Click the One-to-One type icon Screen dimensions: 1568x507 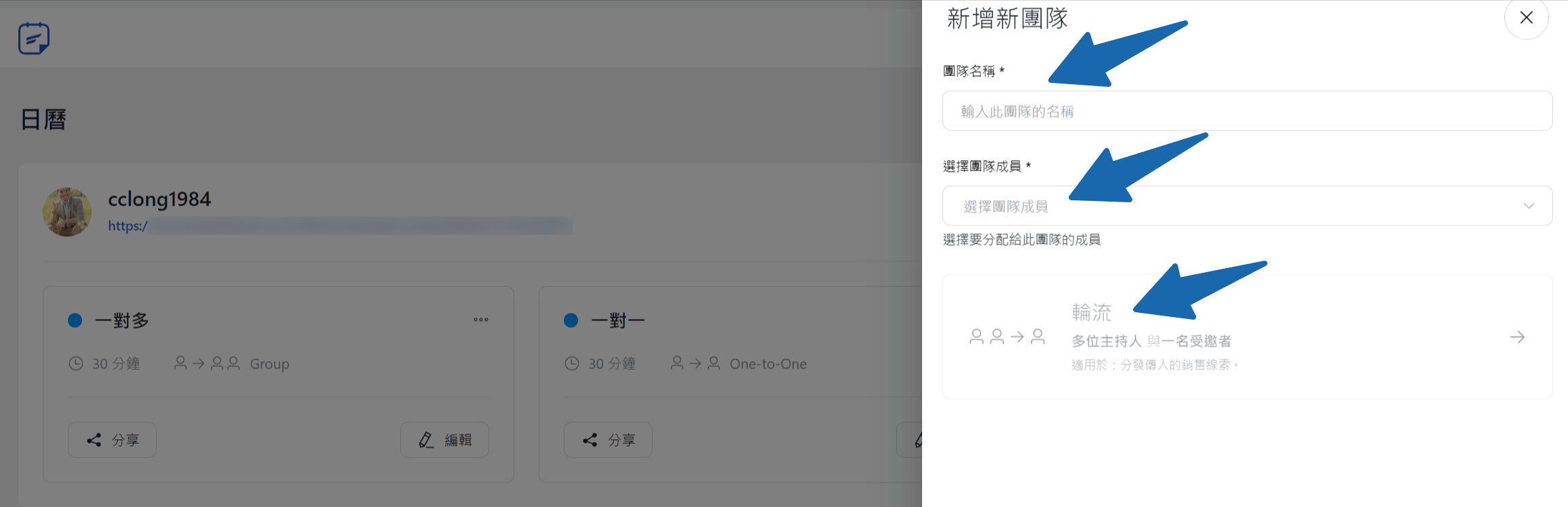coord(695,364)
